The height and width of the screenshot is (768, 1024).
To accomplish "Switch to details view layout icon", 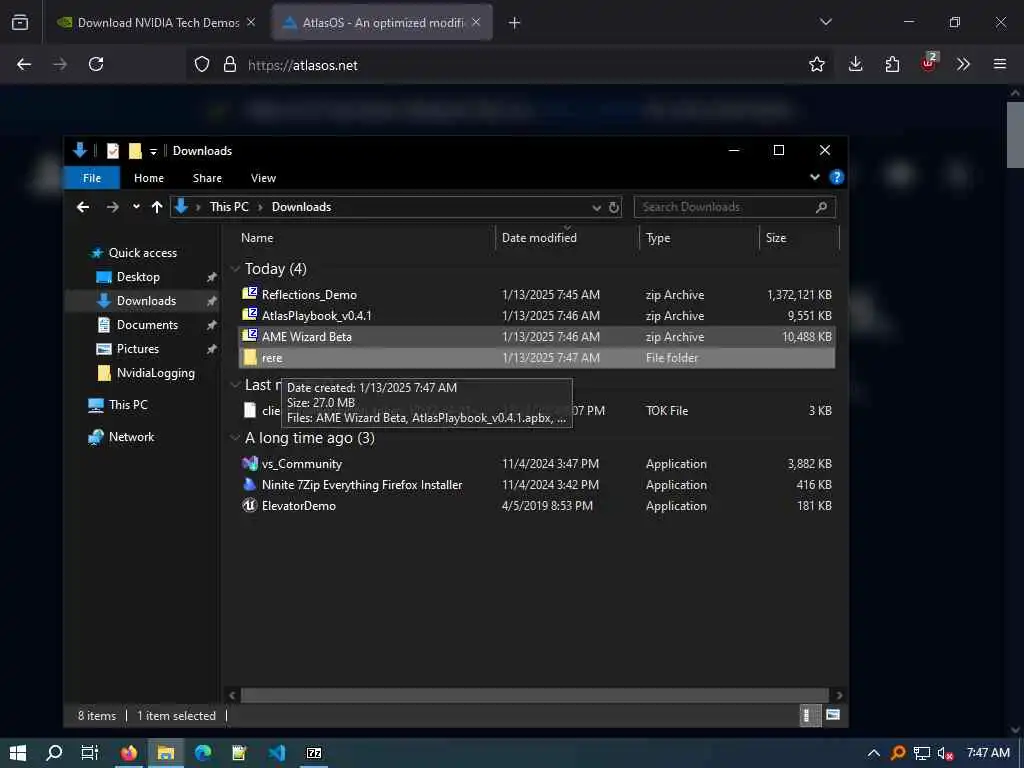I will pos(810,715).
